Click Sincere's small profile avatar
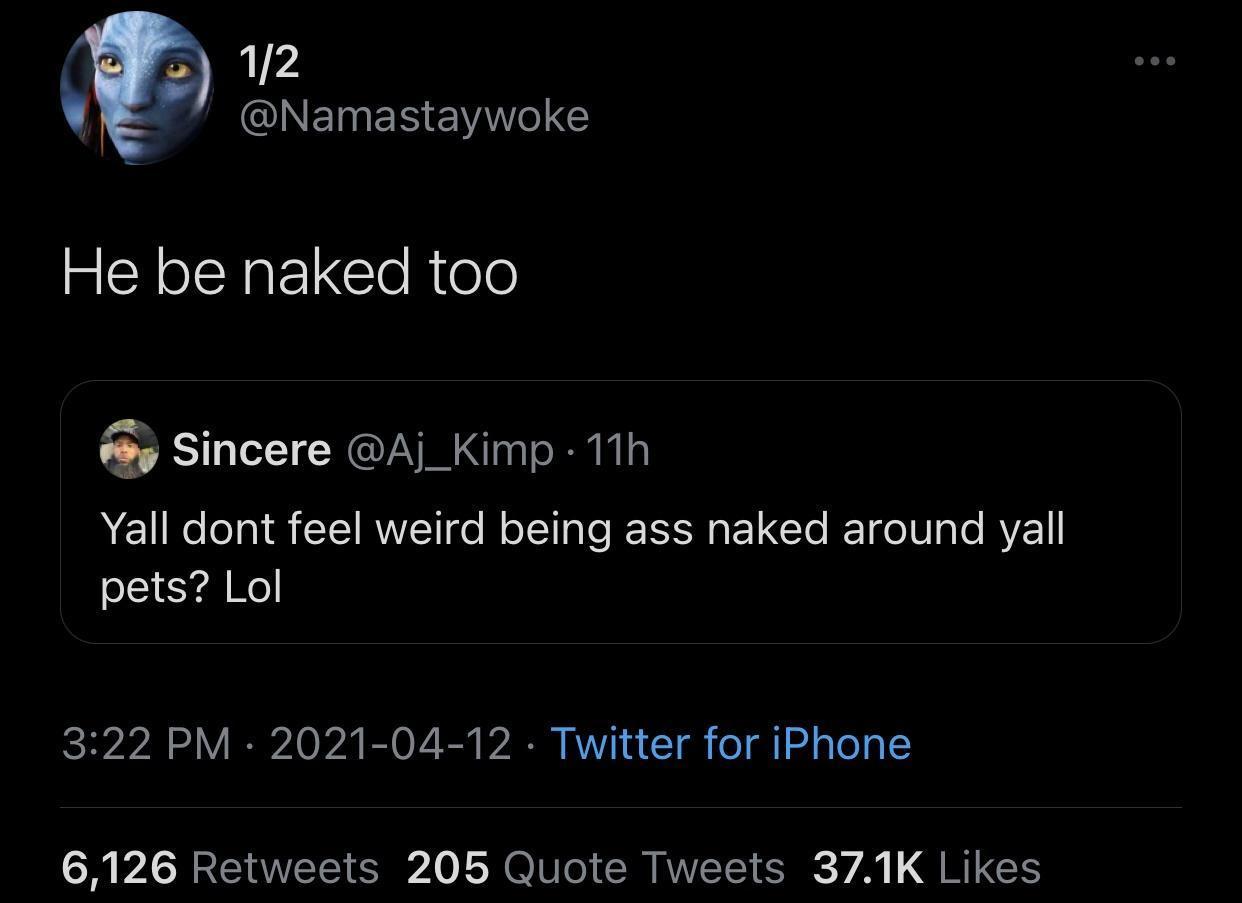This screenshot has height=903, width=1242. point(129,449)
